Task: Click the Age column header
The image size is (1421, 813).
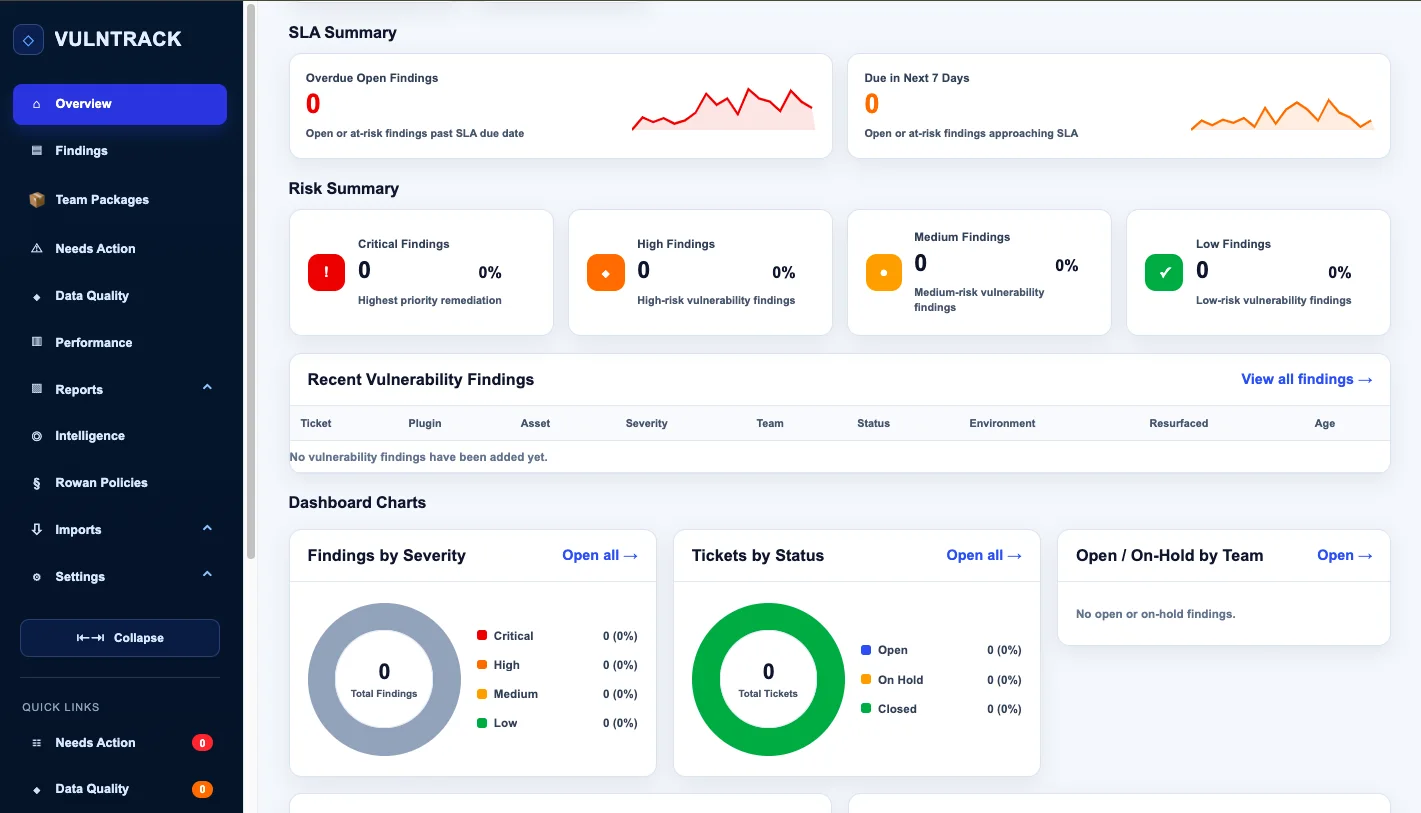Action: [1325, 423]
